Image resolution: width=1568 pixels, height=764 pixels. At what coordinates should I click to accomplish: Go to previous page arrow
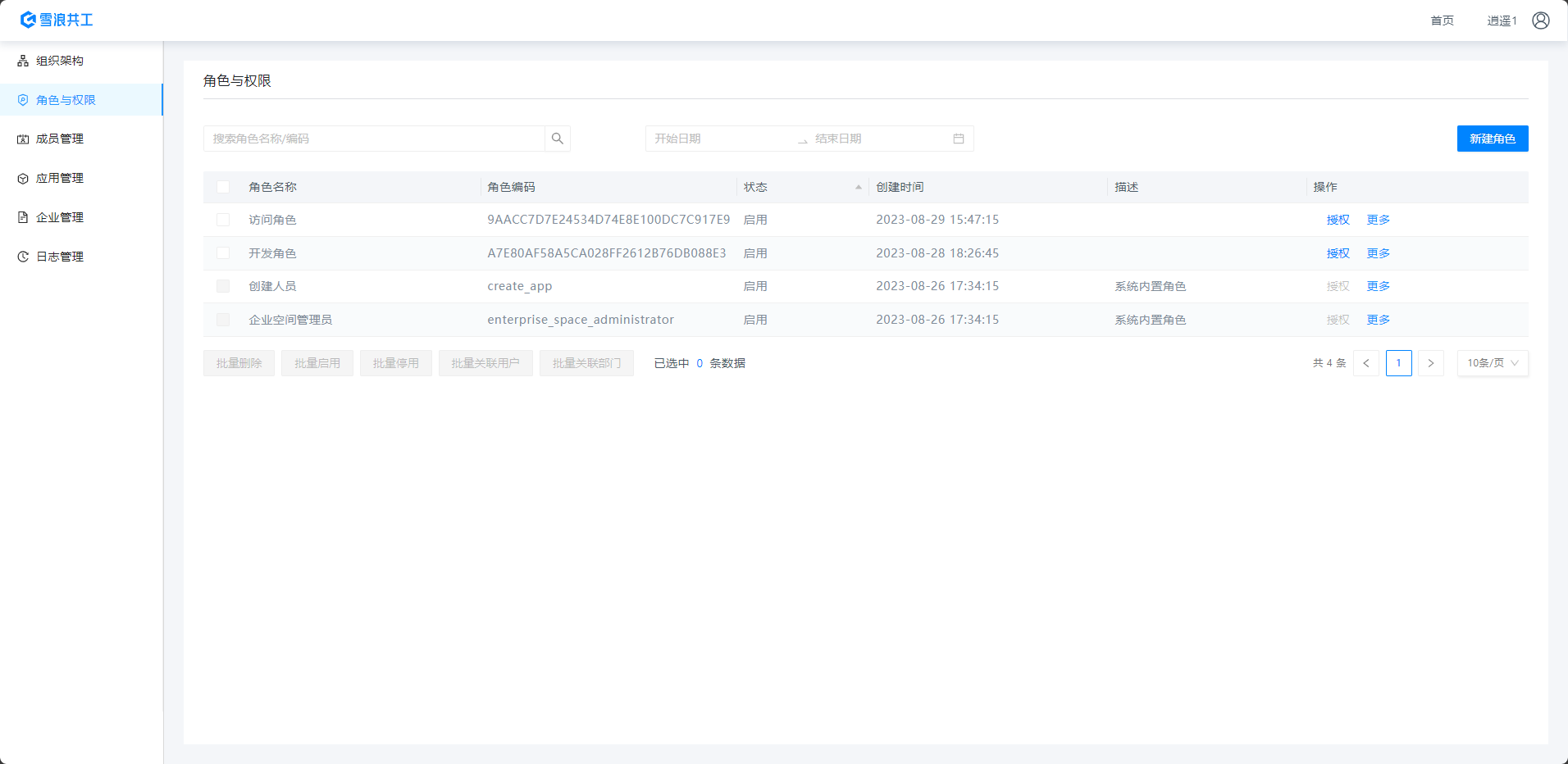tap(1366, 363)
